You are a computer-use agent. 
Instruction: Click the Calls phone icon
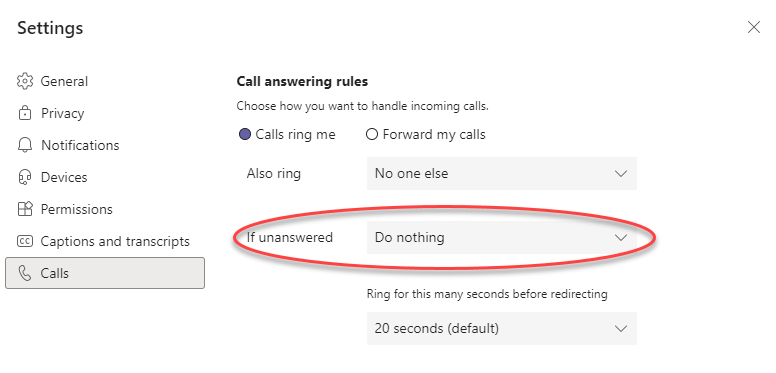25,273
